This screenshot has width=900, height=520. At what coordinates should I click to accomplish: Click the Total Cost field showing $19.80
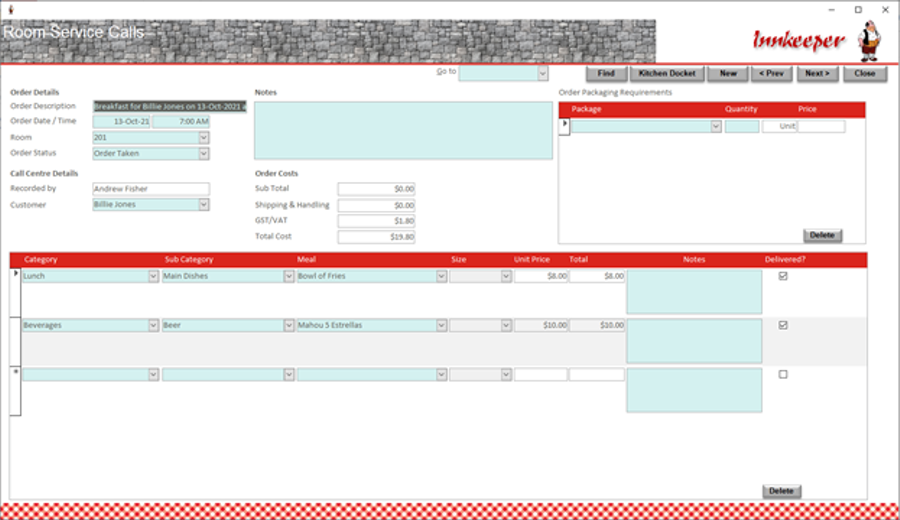pyautogui.click(x=377, y=237)
